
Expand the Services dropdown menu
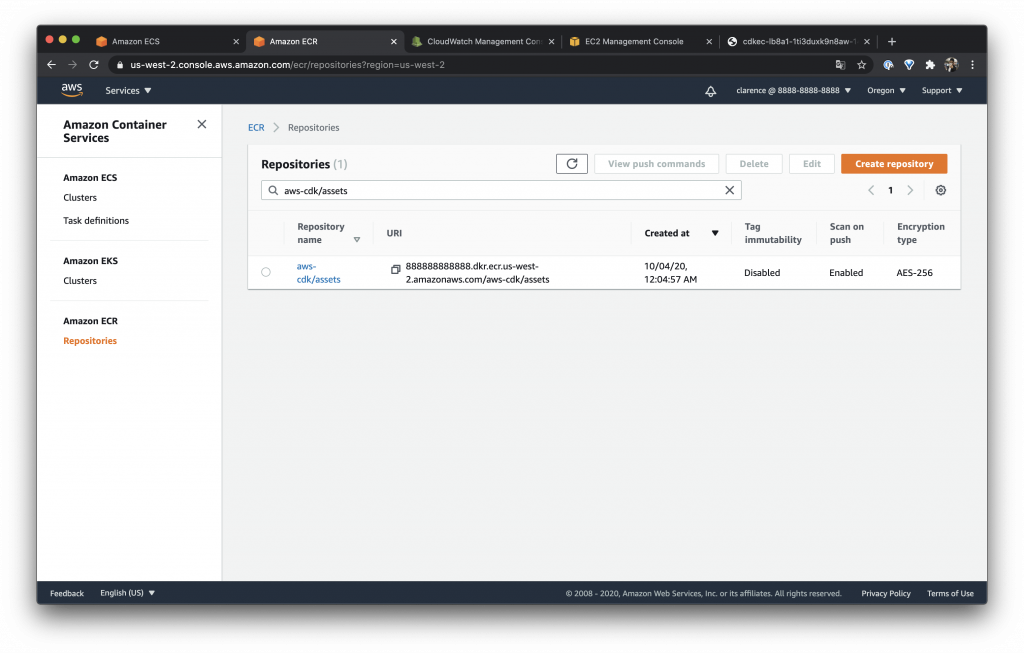tap(128, 91)
